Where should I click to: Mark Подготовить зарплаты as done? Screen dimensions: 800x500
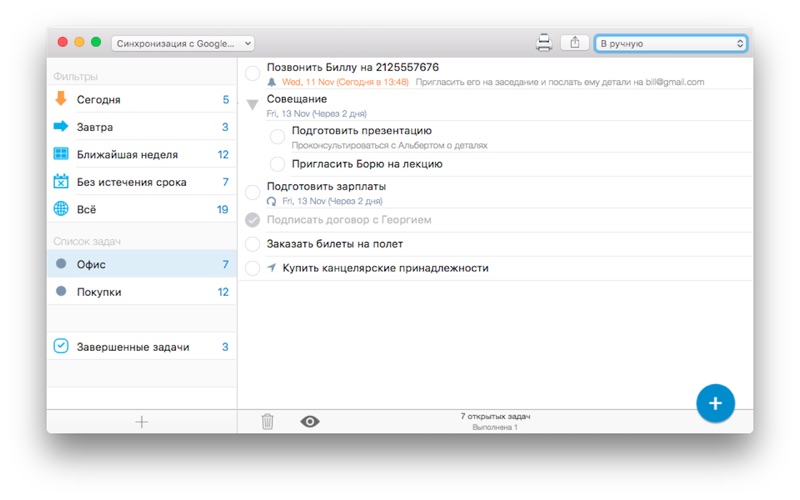click(253, 193)
